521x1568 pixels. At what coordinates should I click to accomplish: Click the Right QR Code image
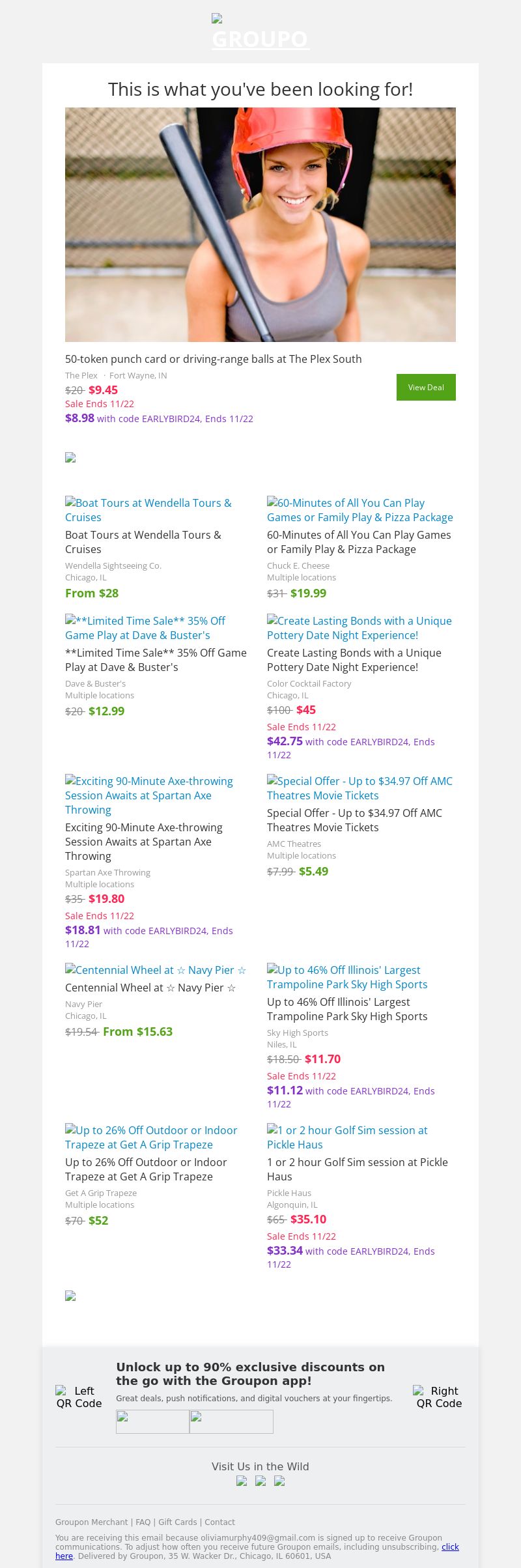(x=439, y=1397)
